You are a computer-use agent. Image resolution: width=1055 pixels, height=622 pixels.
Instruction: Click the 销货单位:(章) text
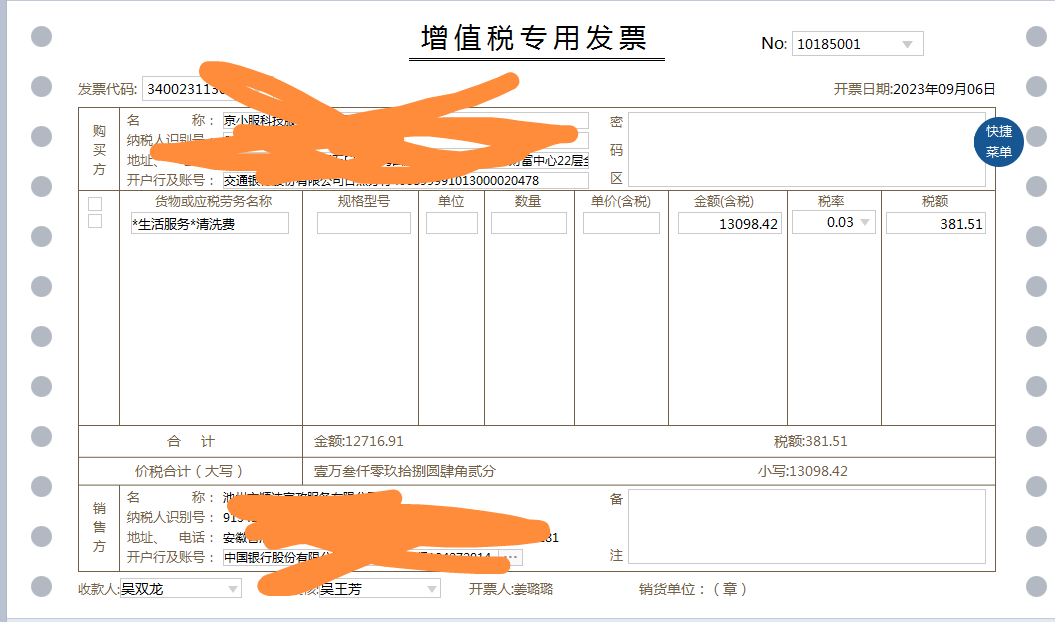tap(693, 589)
